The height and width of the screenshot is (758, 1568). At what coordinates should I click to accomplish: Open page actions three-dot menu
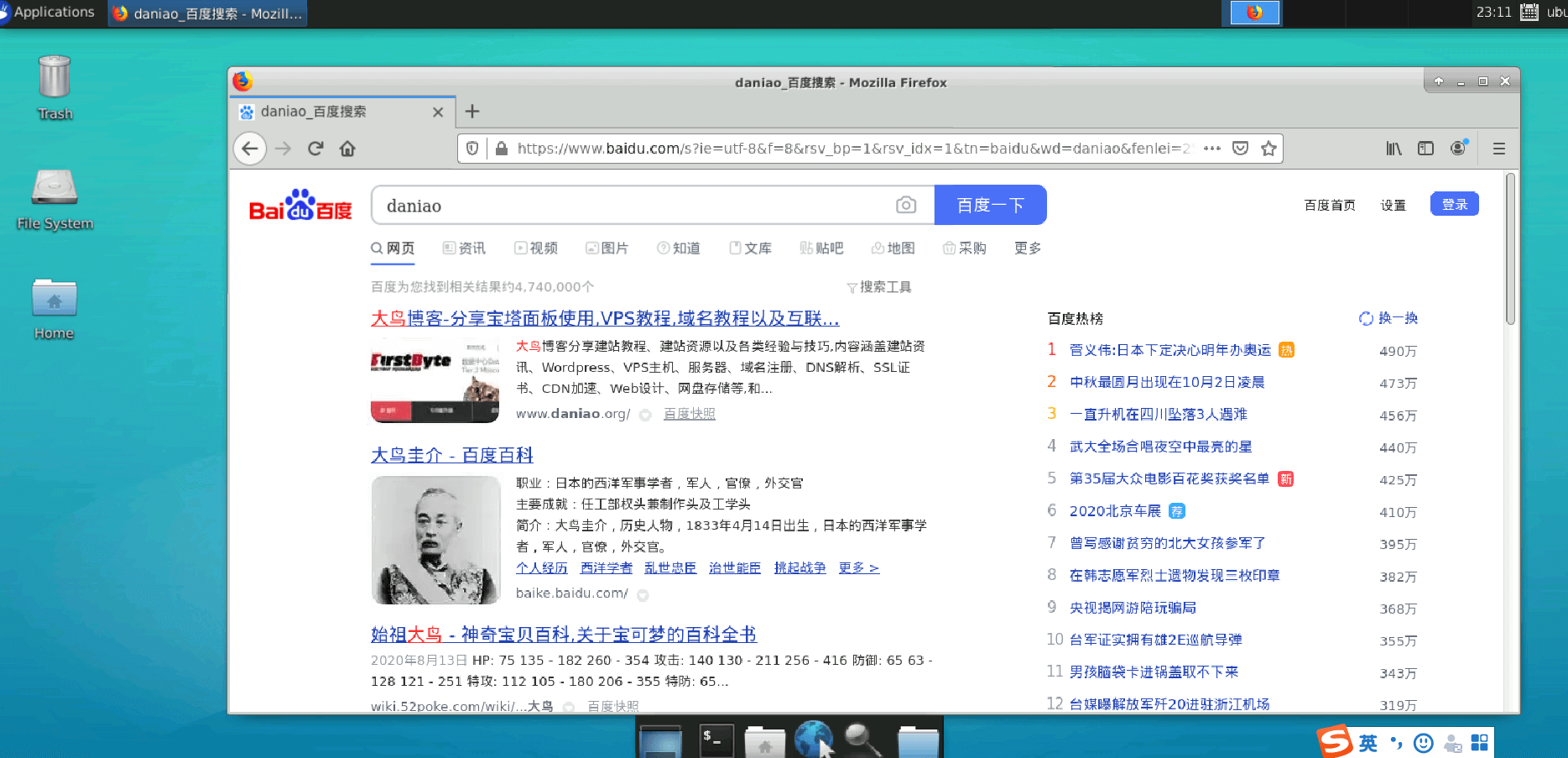pyautogui.click(x=1211, y=149)
